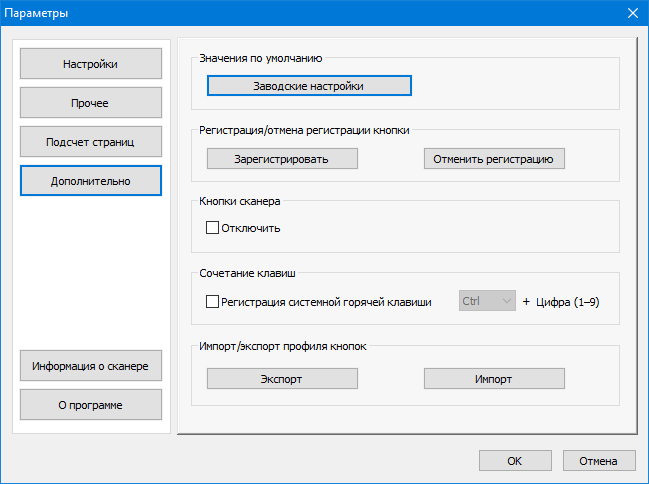Click the Параметры title bar
Image resolution: width=649 pixels, height=484 pixels.
coord(300,13)
